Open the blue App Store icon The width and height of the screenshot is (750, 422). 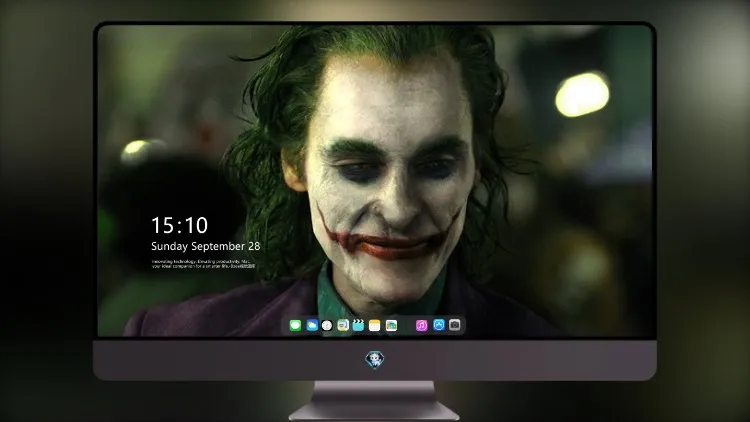click(x=439, y=325)
